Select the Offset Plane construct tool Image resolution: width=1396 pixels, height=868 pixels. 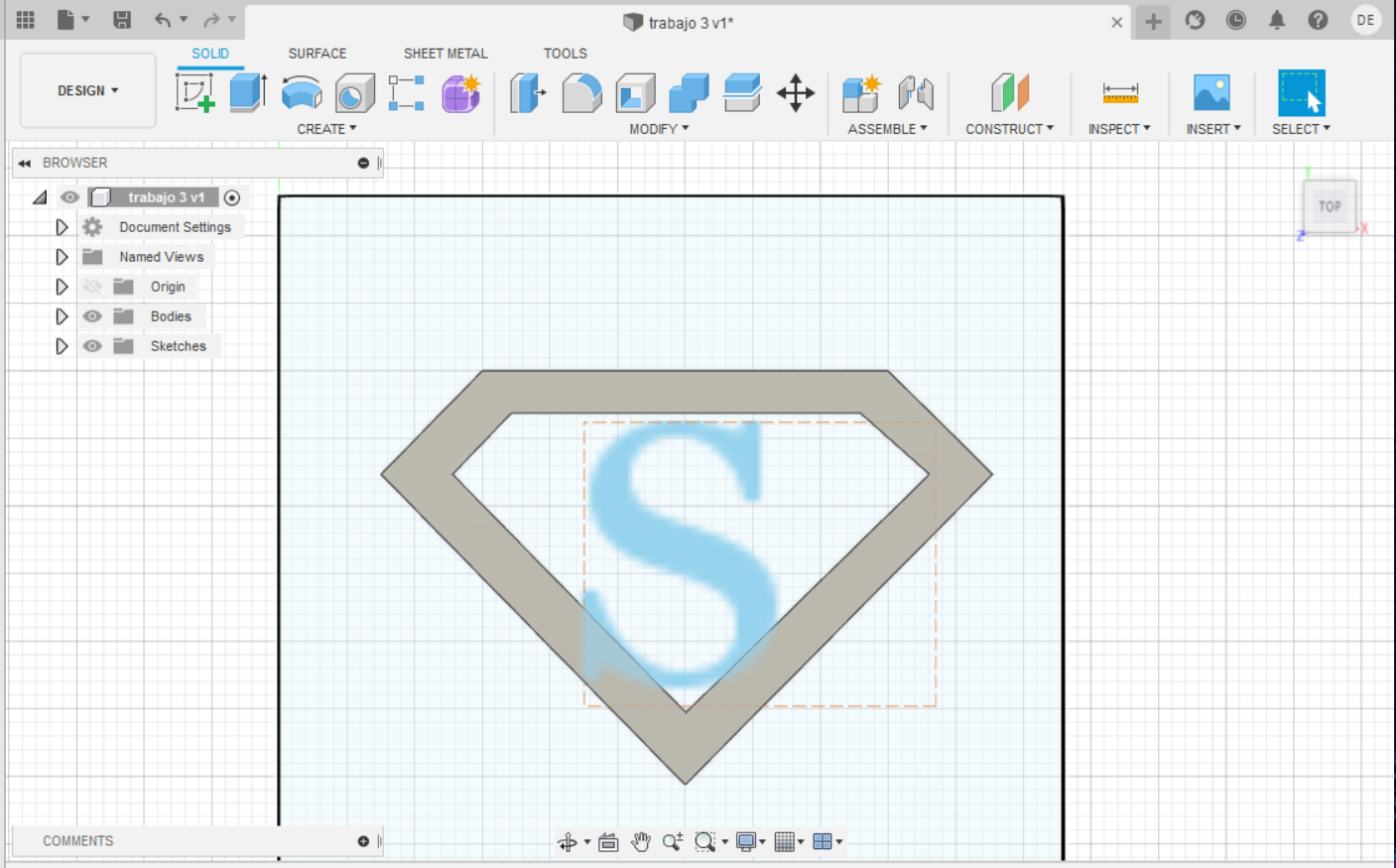1010,93
